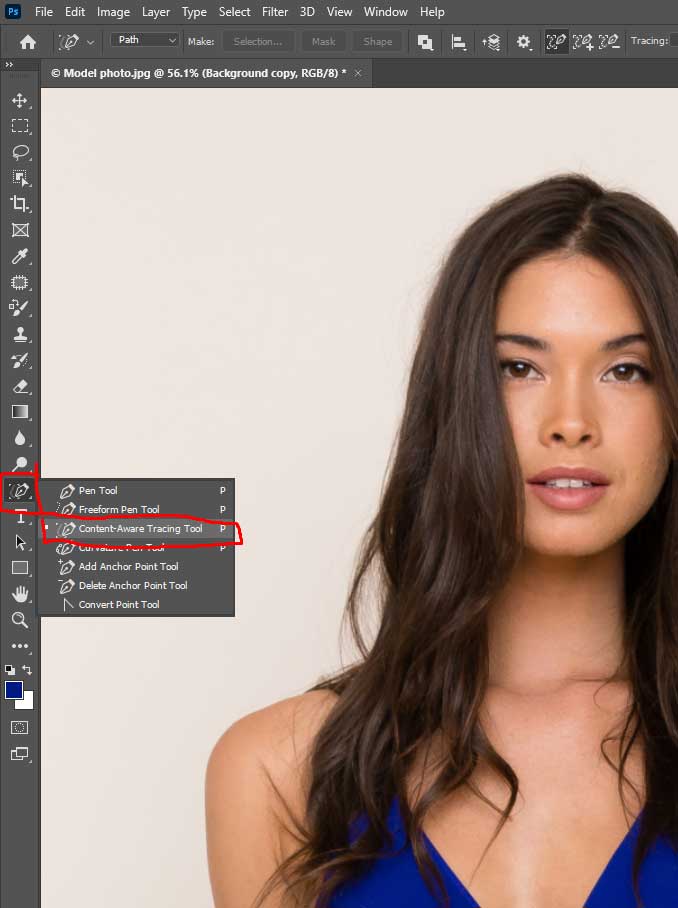Click the Selection... button
678x908 pixels.
[258, 42]
